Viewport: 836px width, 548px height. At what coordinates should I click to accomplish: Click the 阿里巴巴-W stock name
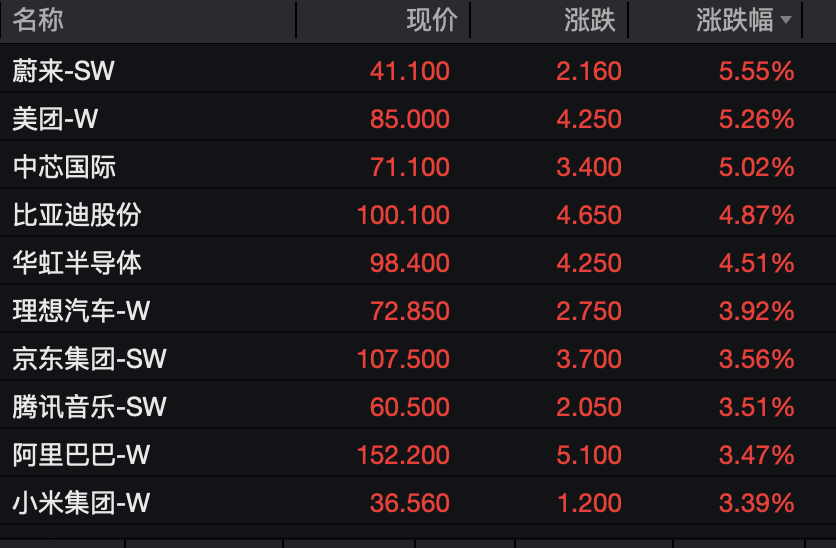point(81,455)
